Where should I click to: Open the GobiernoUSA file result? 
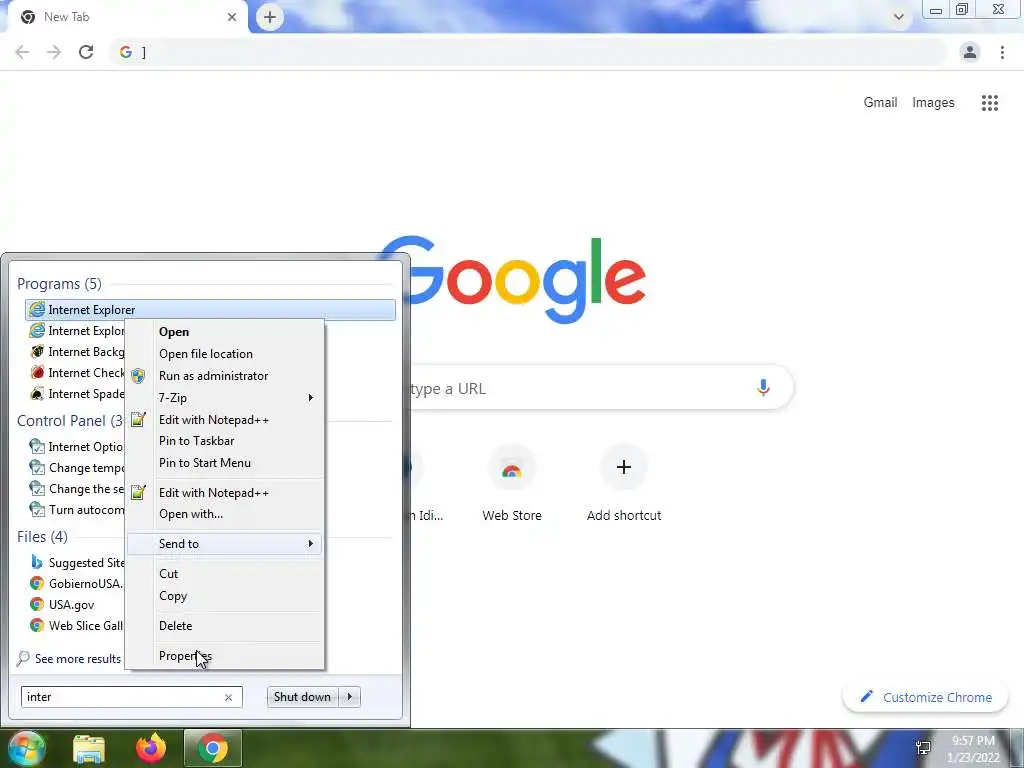76,583
